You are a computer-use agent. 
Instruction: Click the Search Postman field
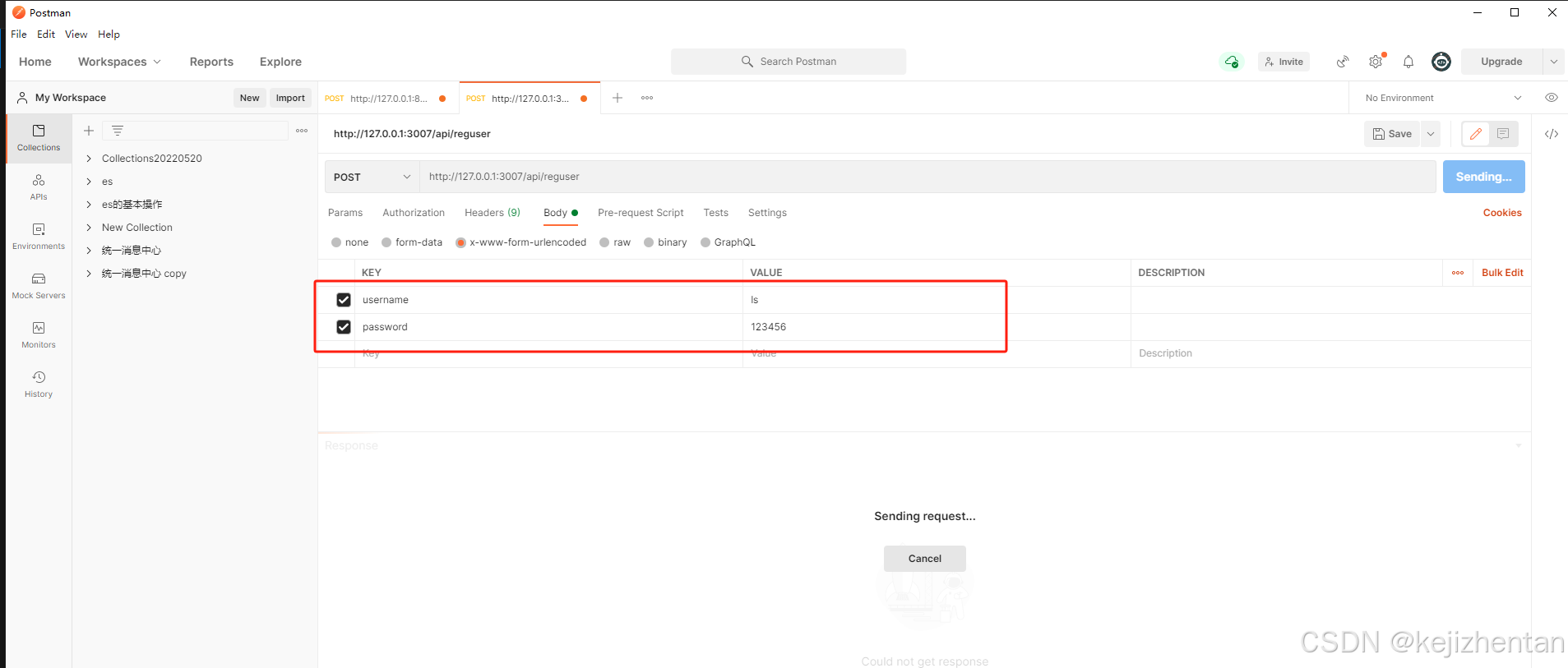click(789, 62)
